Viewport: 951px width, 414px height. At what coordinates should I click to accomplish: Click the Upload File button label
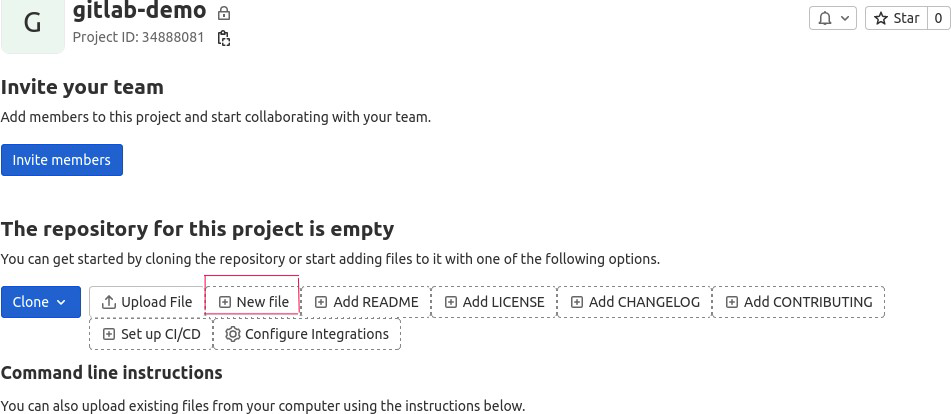156,302
